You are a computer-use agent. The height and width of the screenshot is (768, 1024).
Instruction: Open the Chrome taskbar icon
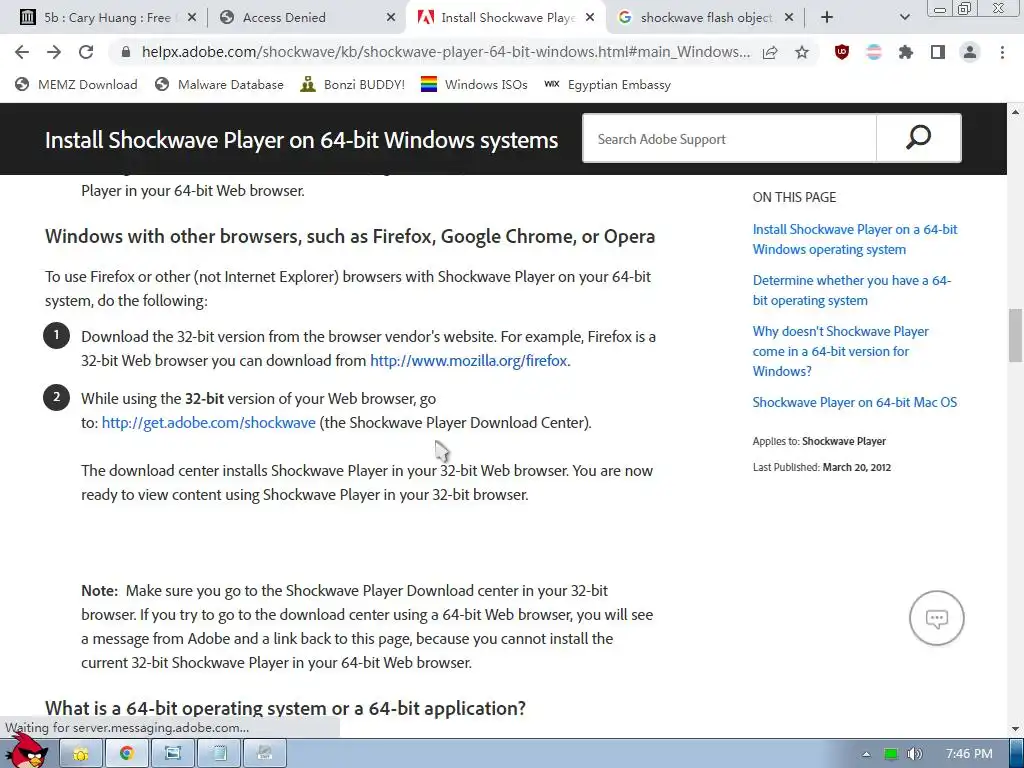pos(126,754)
